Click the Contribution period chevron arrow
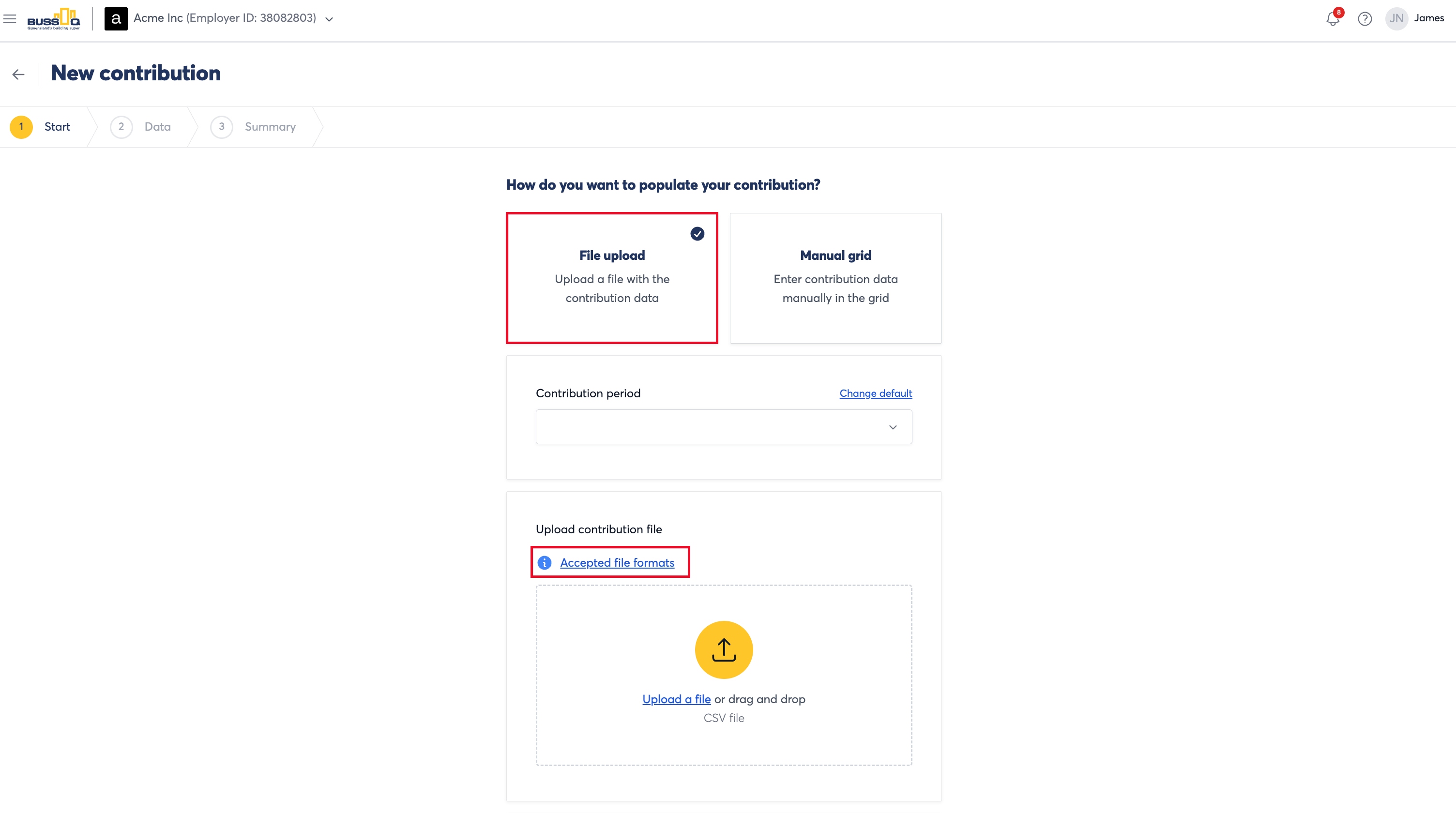 893,427
